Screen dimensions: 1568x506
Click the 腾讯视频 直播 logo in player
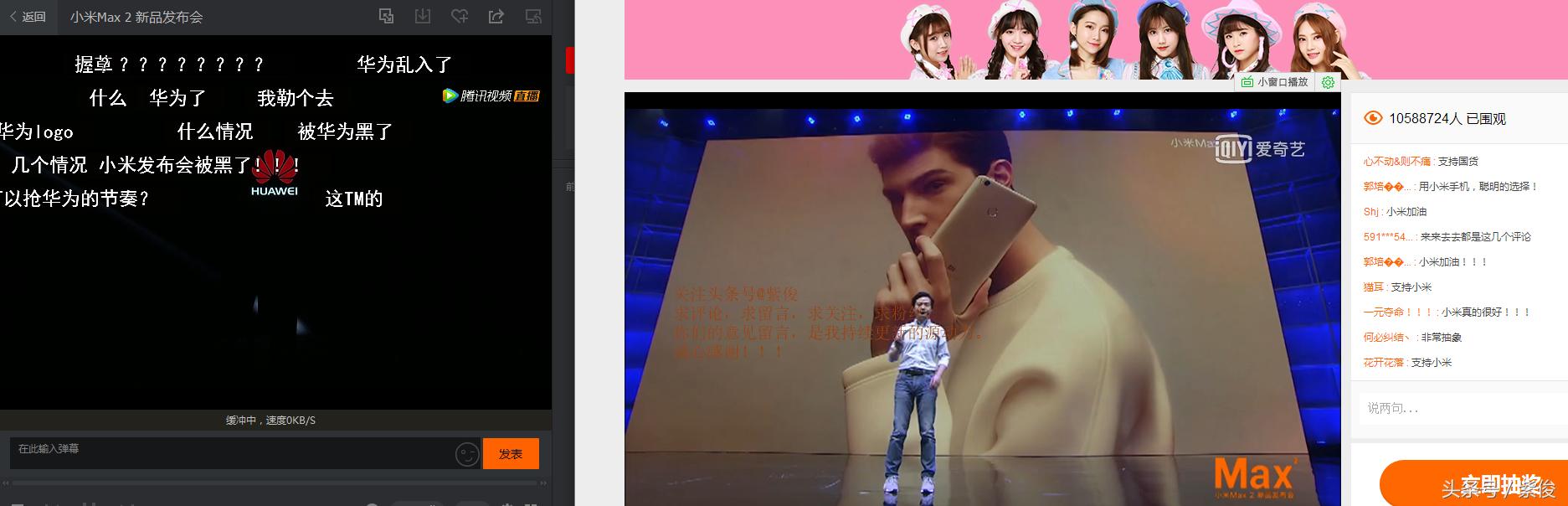(491, 96)
